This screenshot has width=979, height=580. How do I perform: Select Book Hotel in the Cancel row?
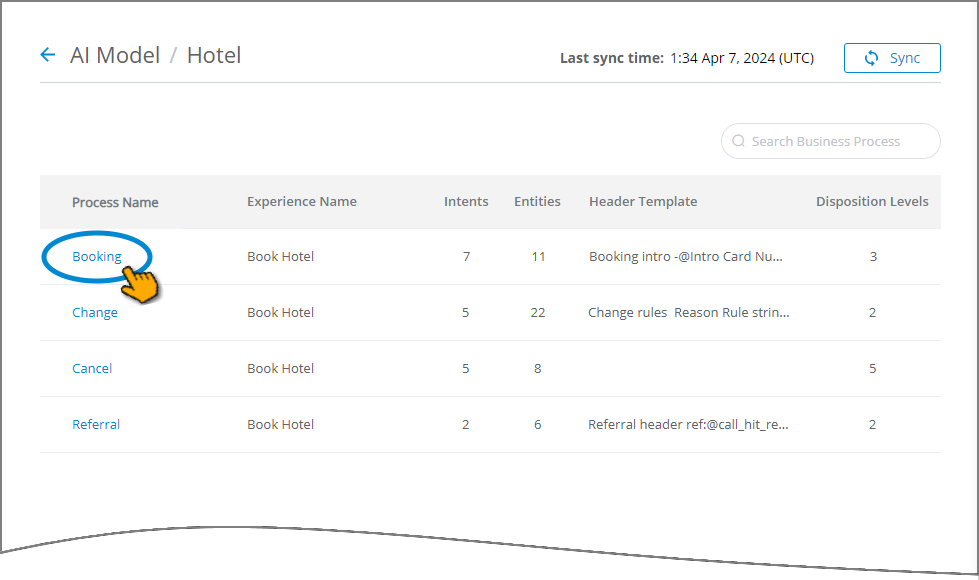[x=280, y=368]
